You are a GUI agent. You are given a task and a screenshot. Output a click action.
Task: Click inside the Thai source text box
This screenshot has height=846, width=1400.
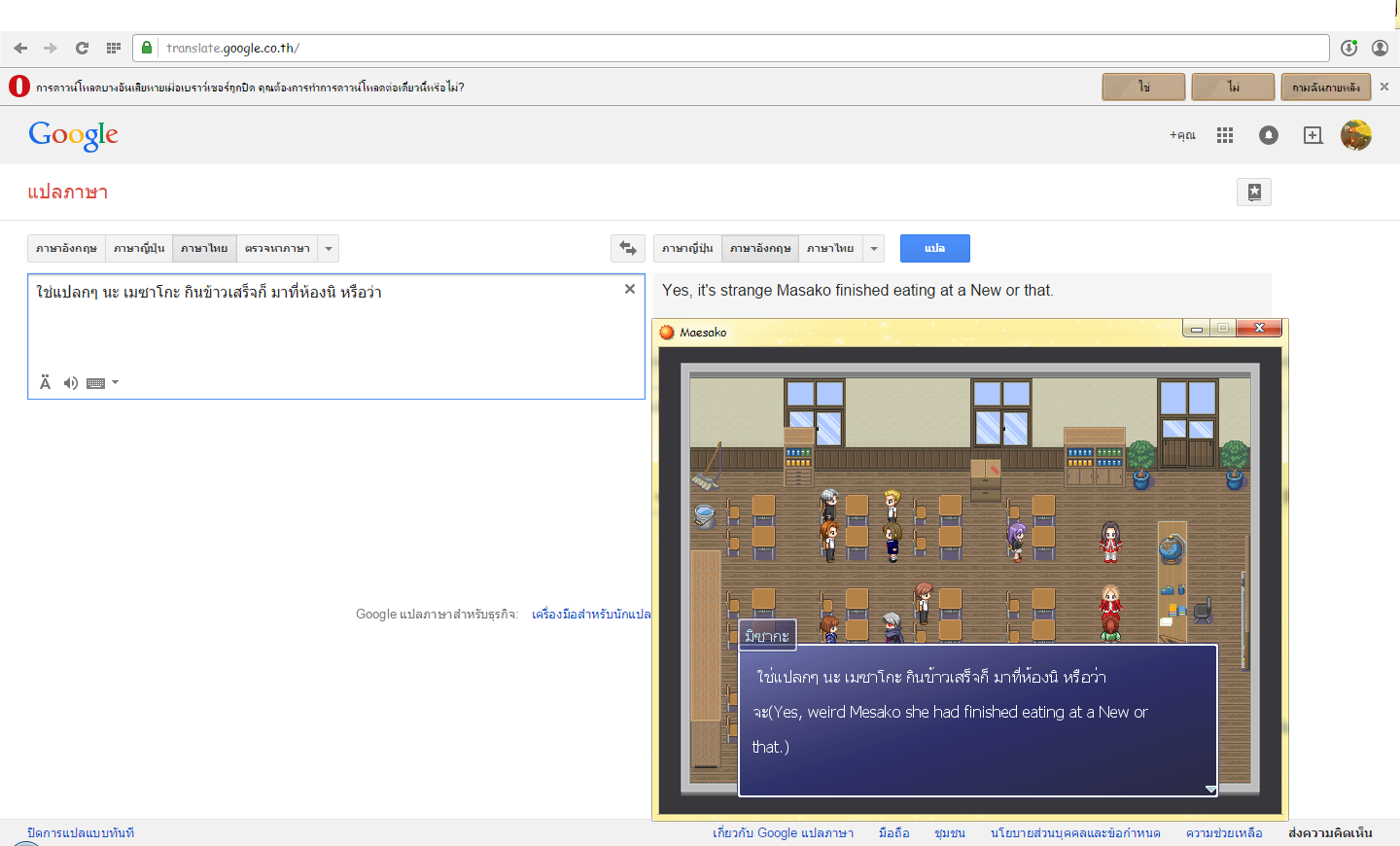coord(336,336)
